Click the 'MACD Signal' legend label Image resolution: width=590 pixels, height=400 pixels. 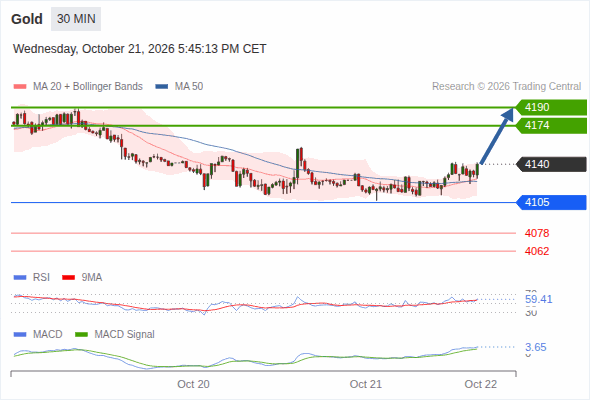point(125,334)
